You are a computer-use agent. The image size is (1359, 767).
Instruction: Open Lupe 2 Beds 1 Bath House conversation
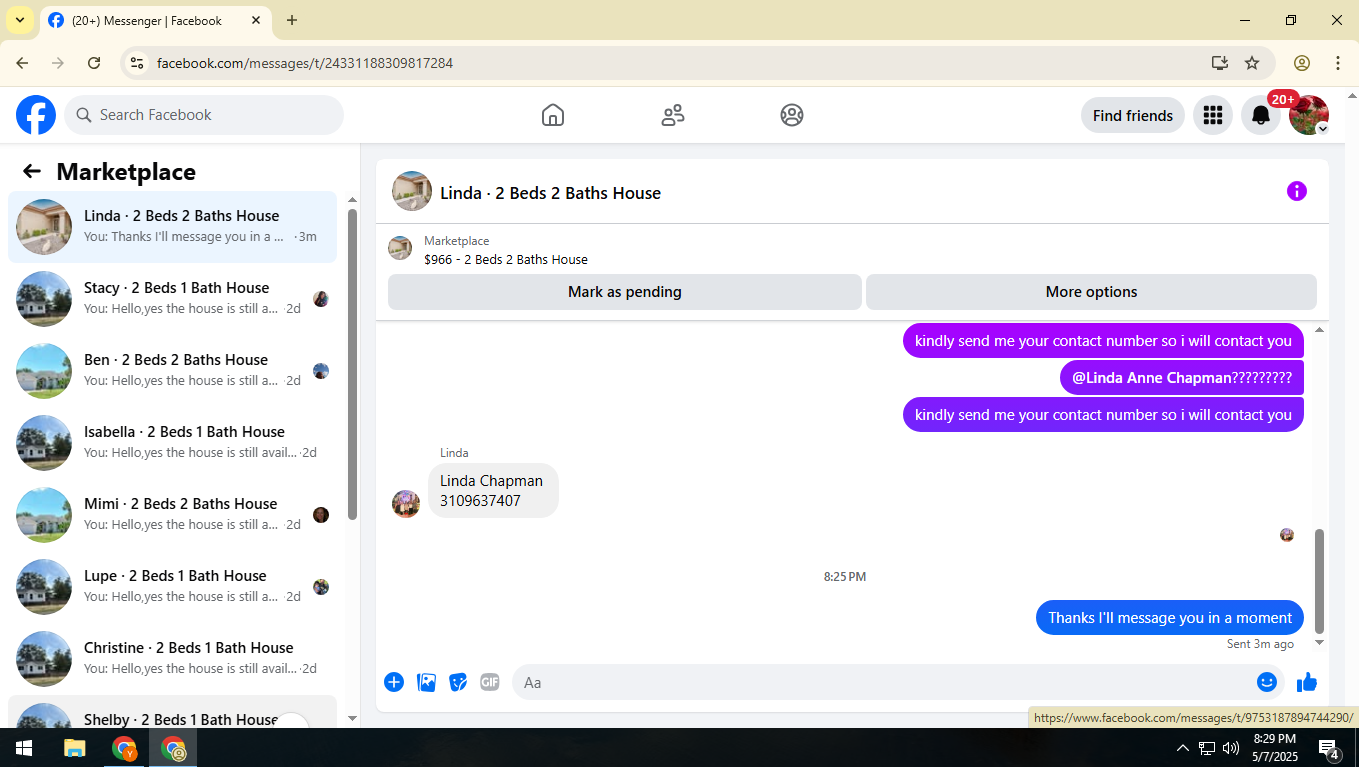(172, 587)
